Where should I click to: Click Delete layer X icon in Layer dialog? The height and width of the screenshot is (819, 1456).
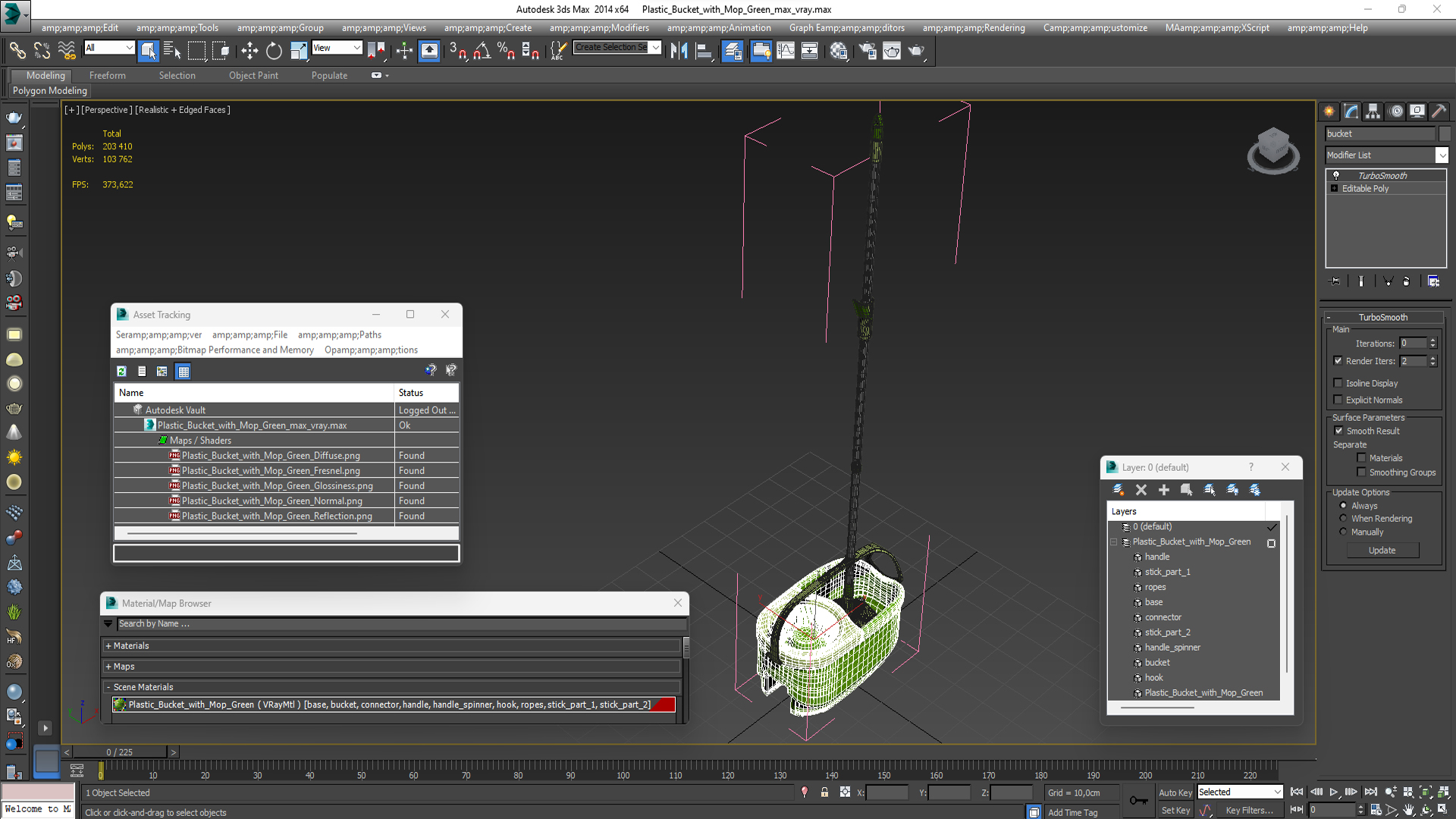pyautogui.click(x=1141, y=490)
